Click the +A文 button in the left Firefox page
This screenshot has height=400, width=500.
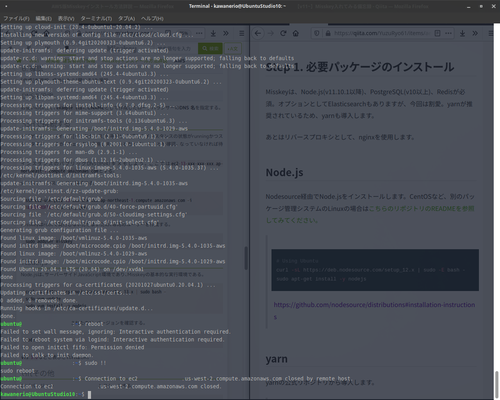pos(233,49)
